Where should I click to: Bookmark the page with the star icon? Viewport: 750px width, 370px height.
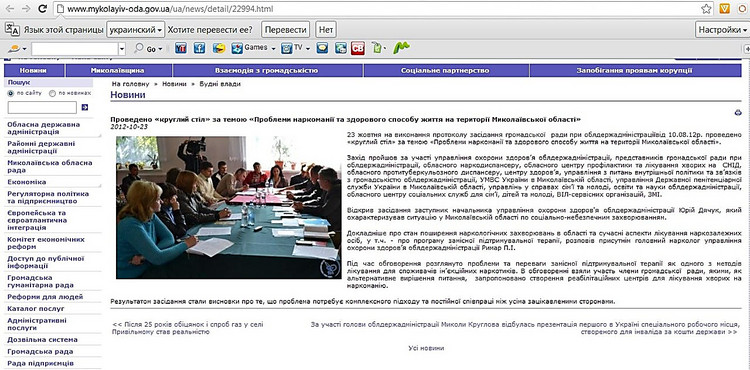706,9
